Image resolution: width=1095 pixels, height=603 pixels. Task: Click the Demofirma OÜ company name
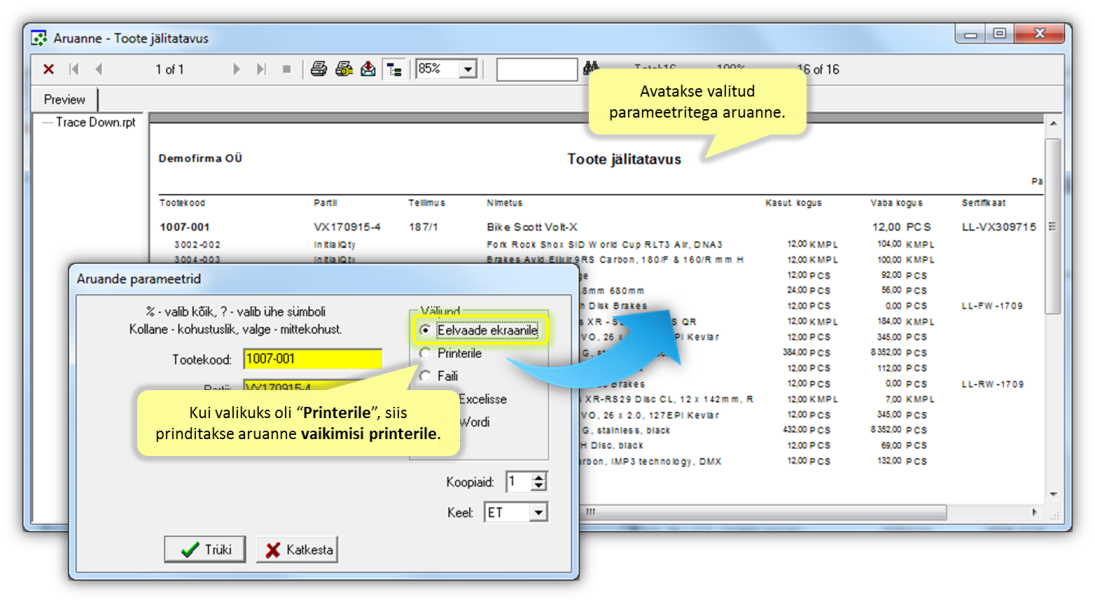coord(200,158)
